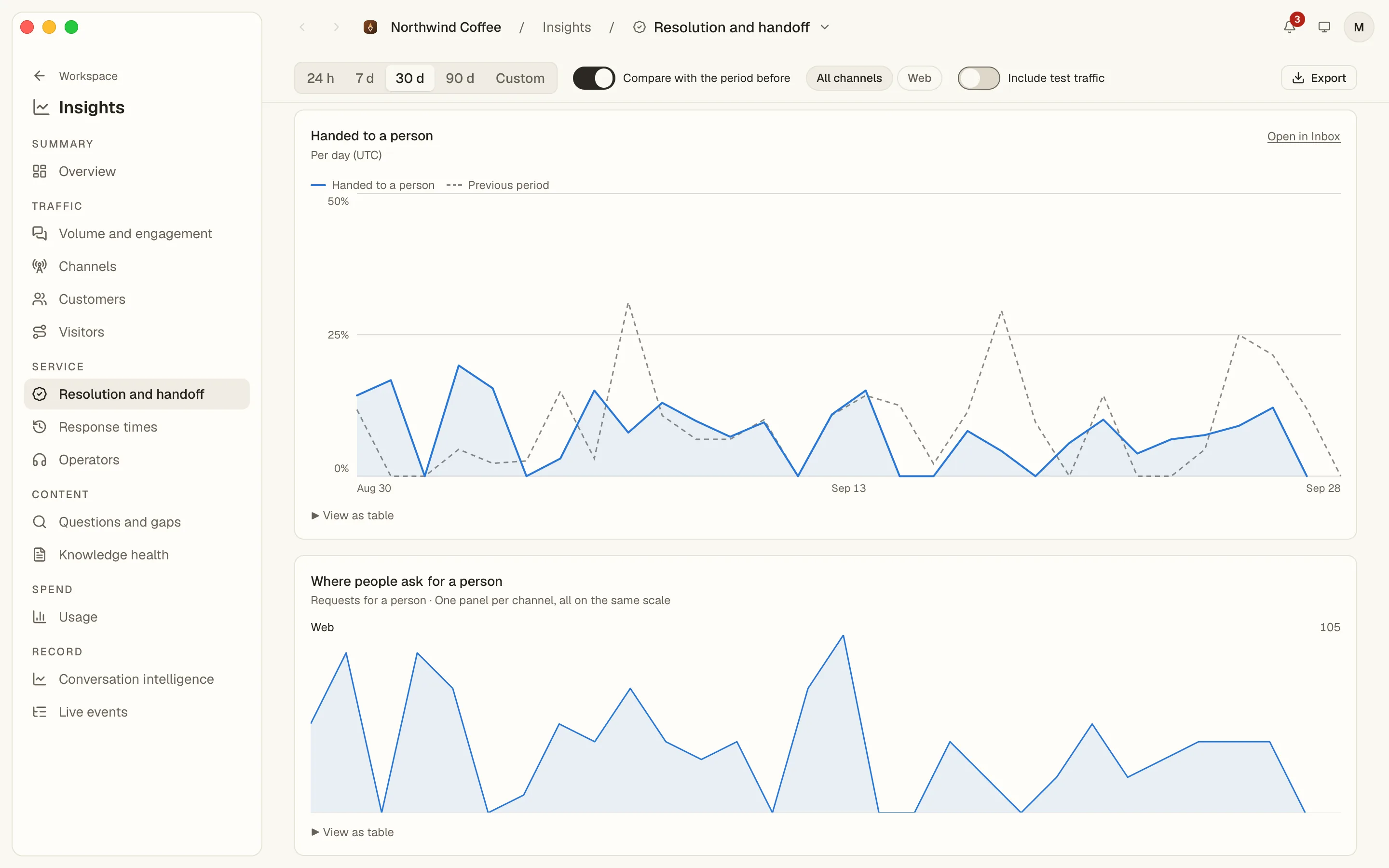The image size is (1389, 868).
Task: Expand View as table under Where people ask
Action: (353, 832)
